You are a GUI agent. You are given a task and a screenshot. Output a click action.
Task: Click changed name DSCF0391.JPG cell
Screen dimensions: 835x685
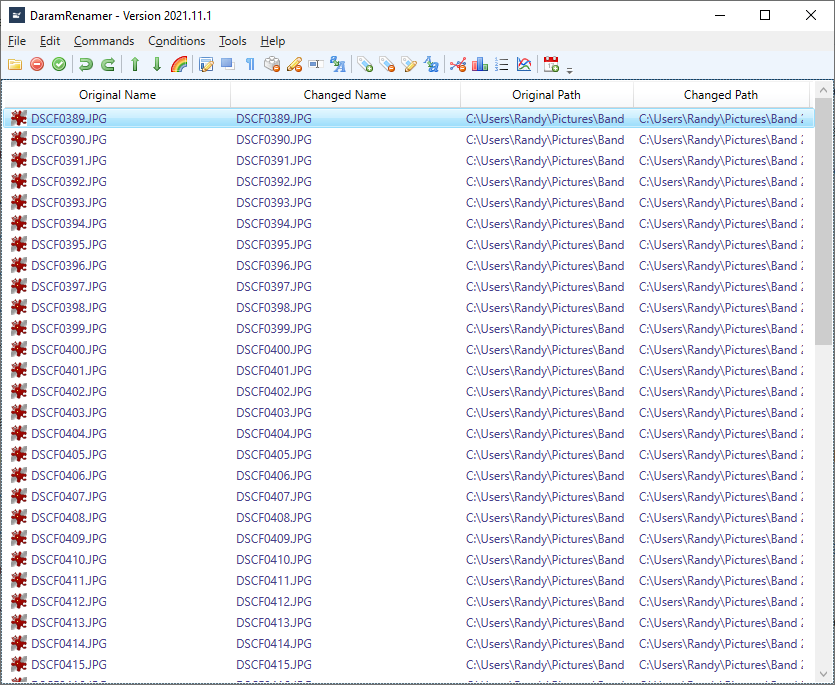click(274, 160)
